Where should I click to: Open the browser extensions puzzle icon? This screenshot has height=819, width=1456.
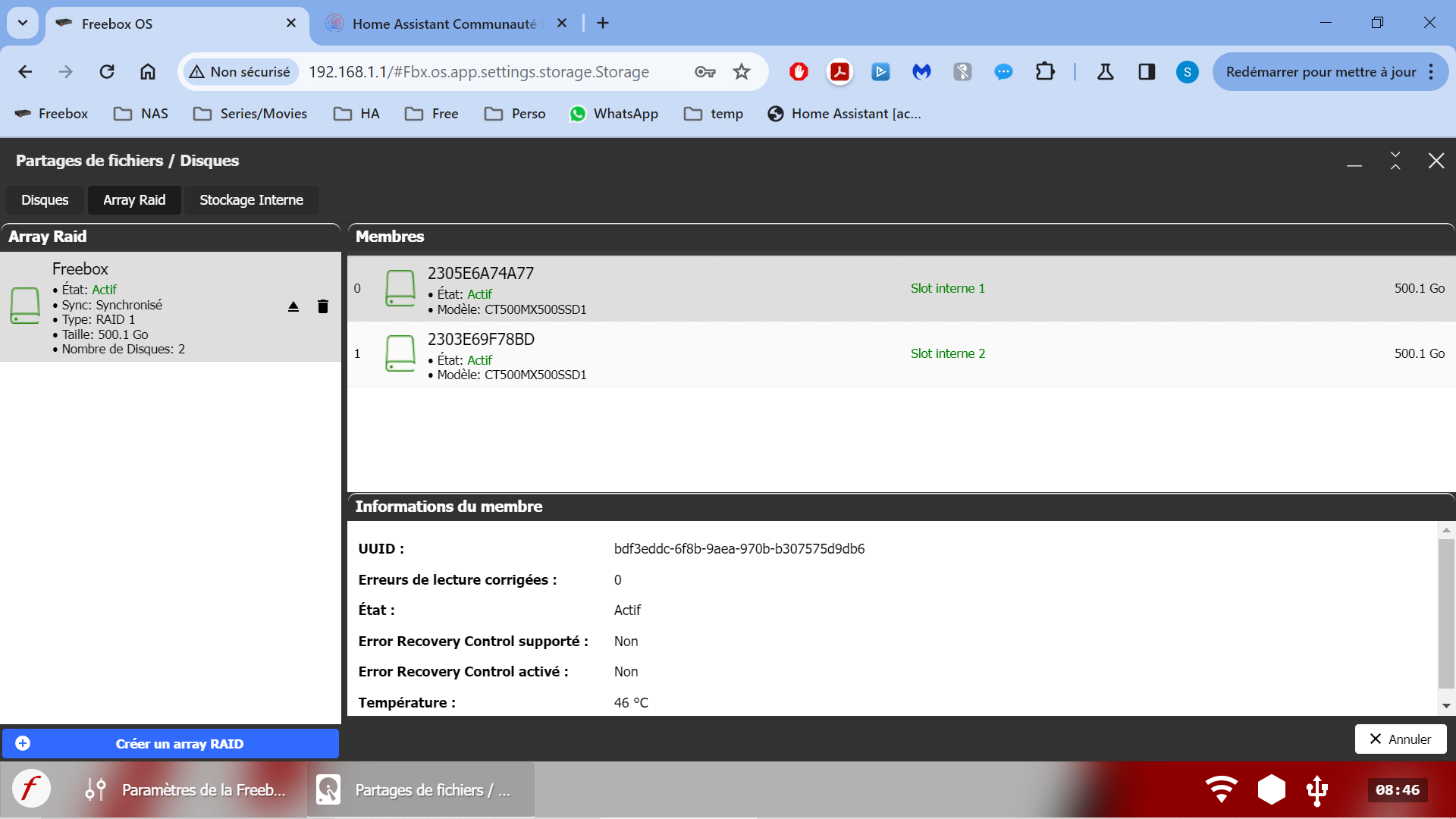coord(1044,72)
